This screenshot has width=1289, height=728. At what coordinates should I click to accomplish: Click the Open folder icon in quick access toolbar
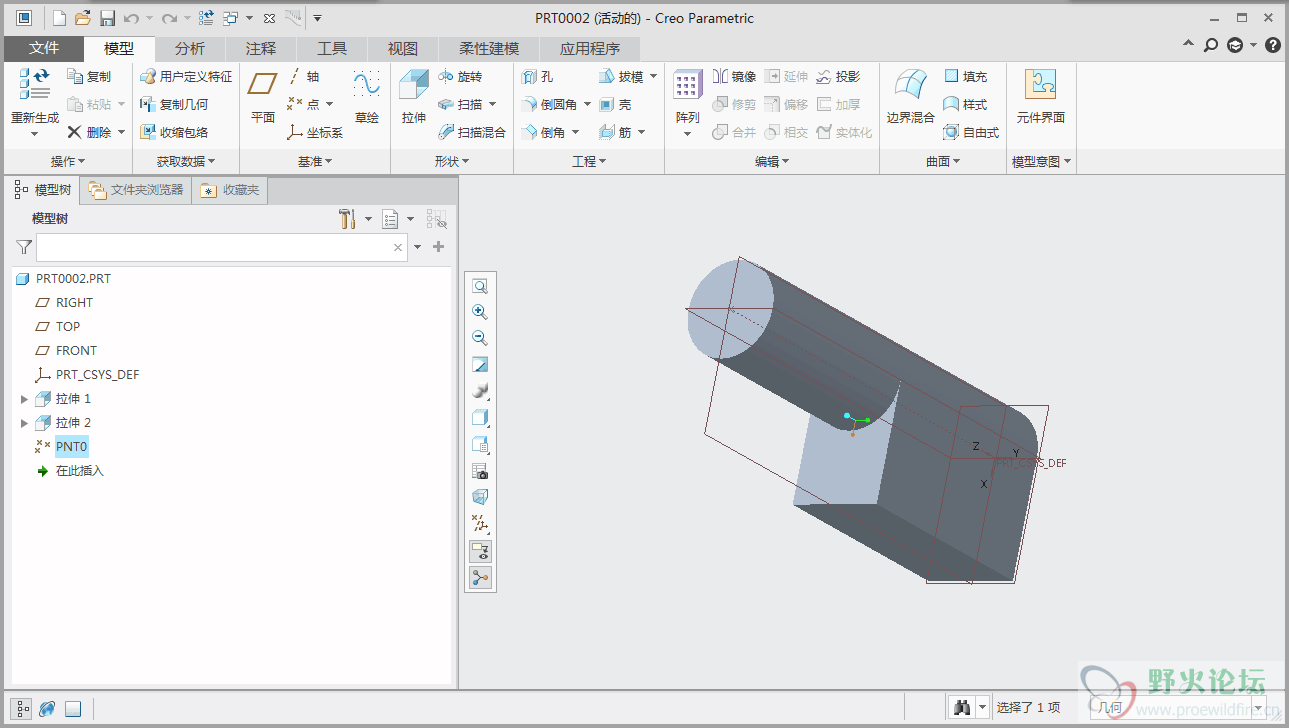coord(83,18)
